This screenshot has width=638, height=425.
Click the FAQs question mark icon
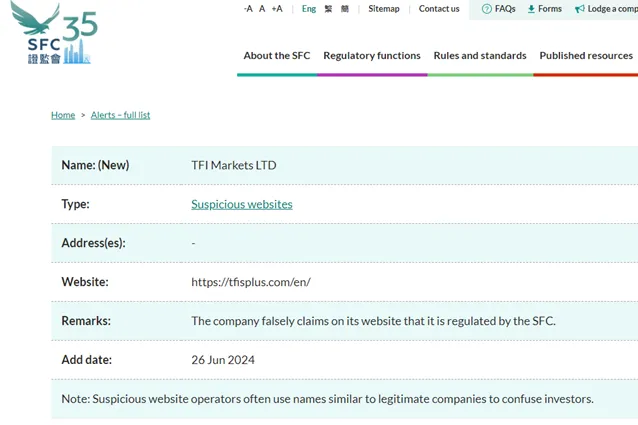tap(486, 9)
